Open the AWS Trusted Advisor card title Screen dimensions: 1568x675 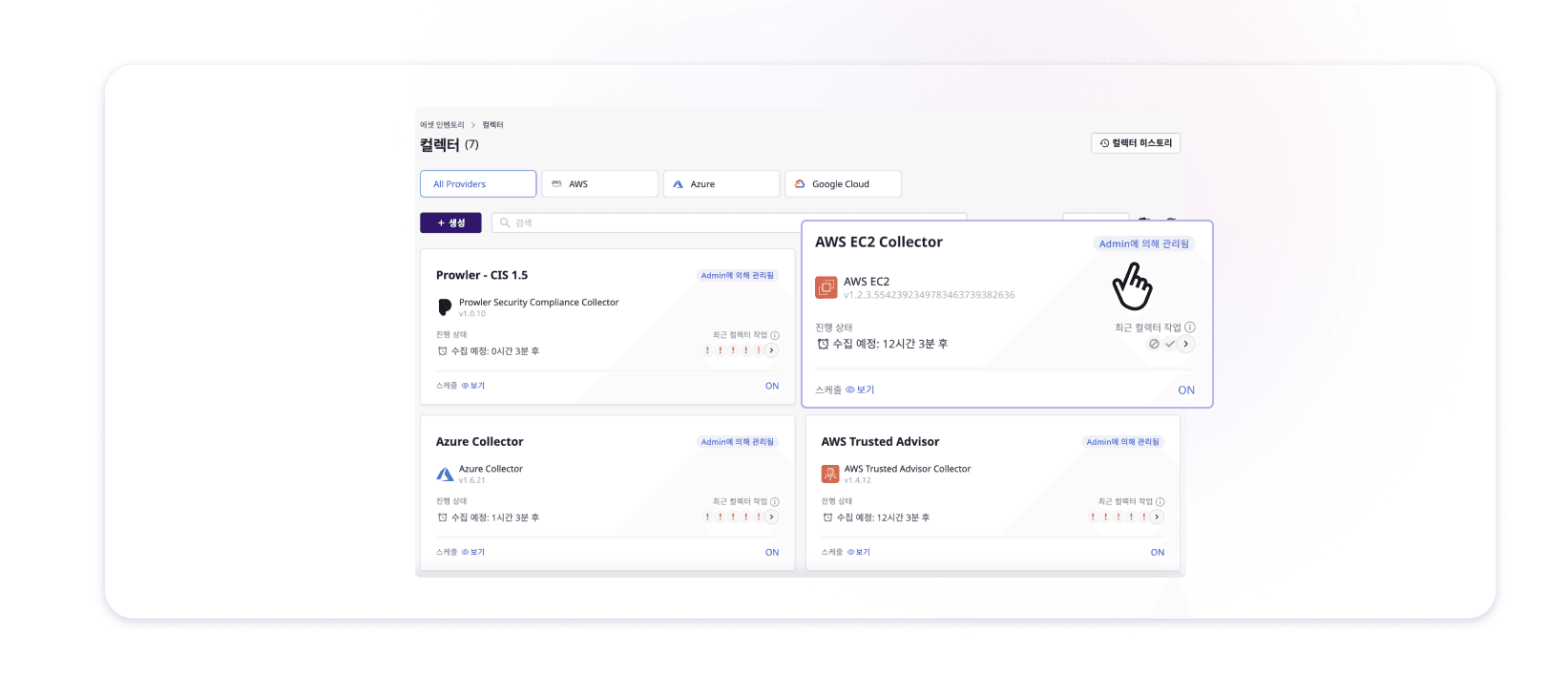[880, 441]
